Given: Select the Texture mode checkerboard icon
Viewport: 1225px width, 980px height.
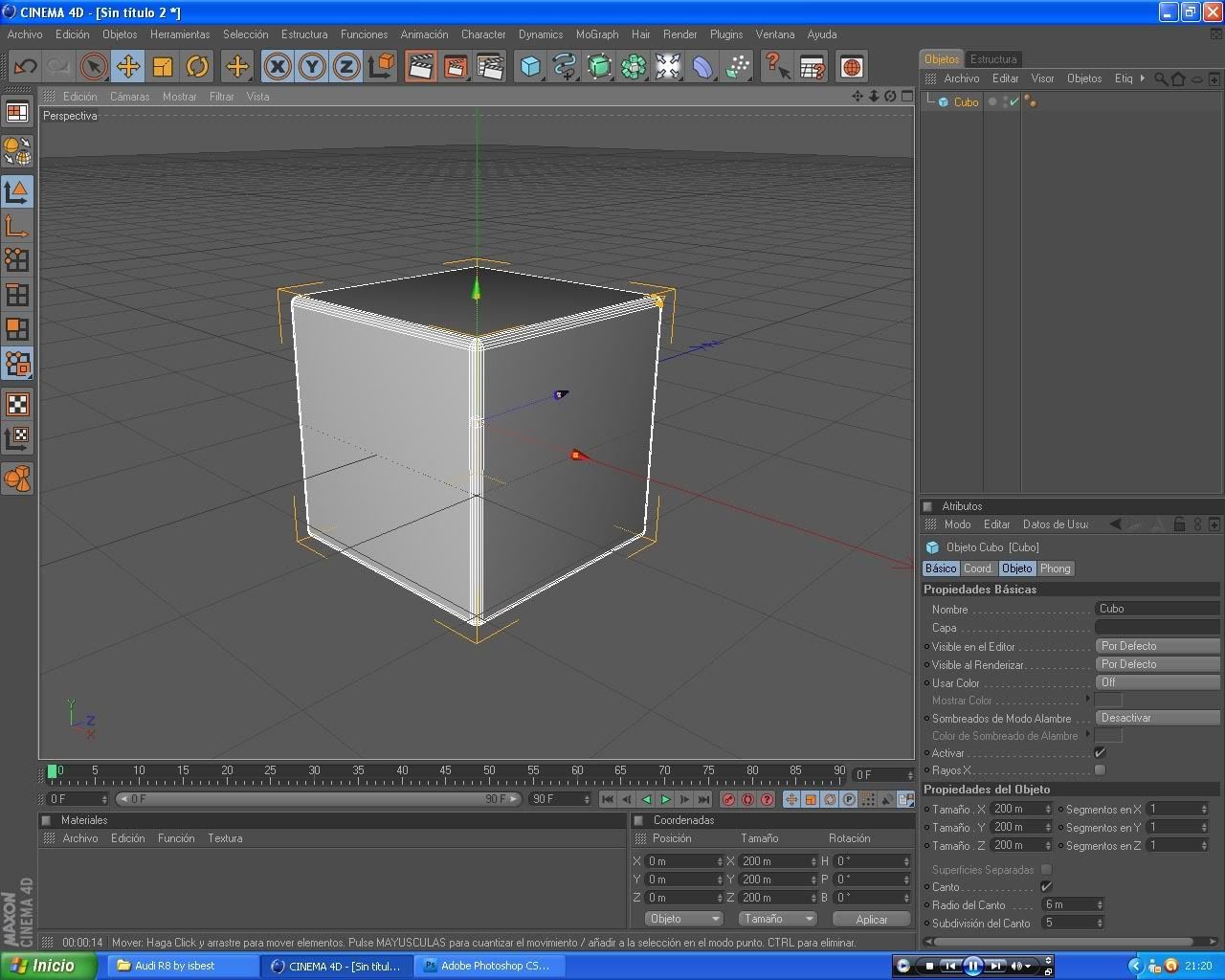Looking at the screenshot, I should tap(17, 403).
